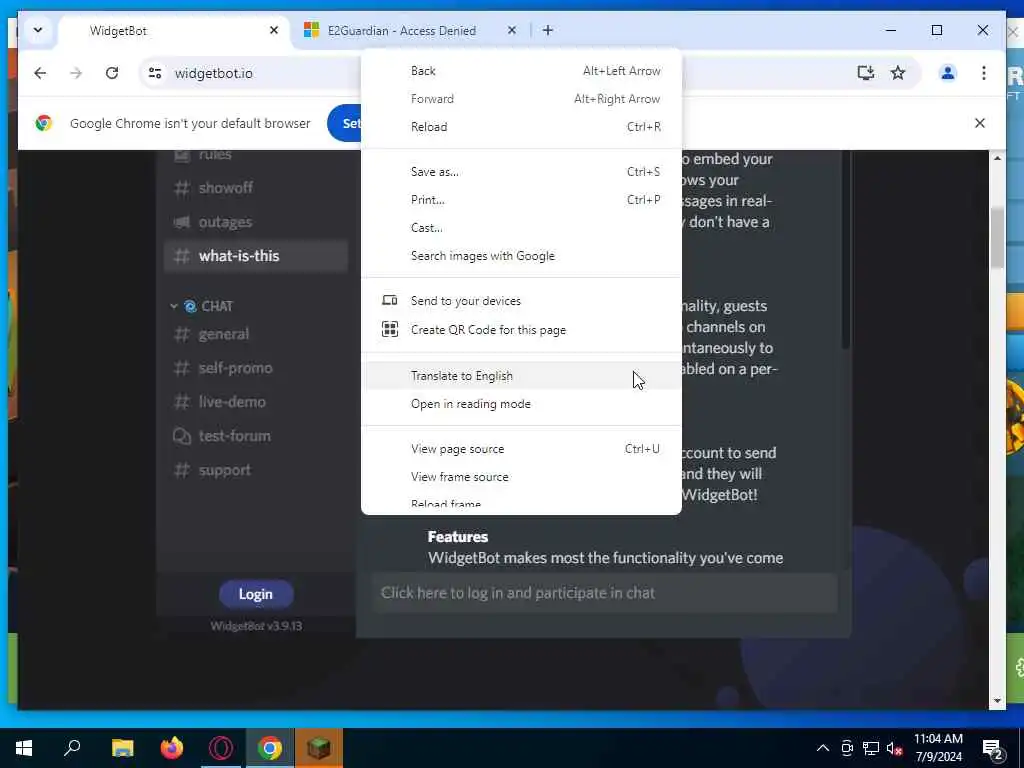Click the WidgetBot v3.9.13 version text

click(x=256, y=626)
